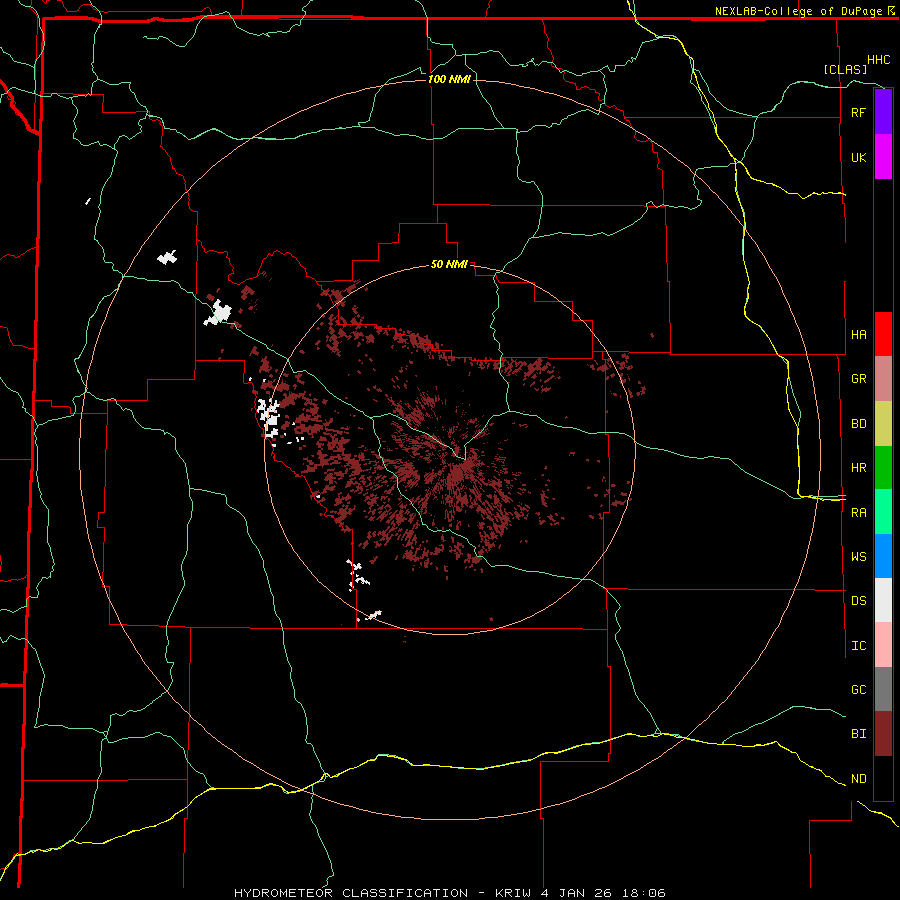Click the KRIW radar site identifier

coord(512,893)
